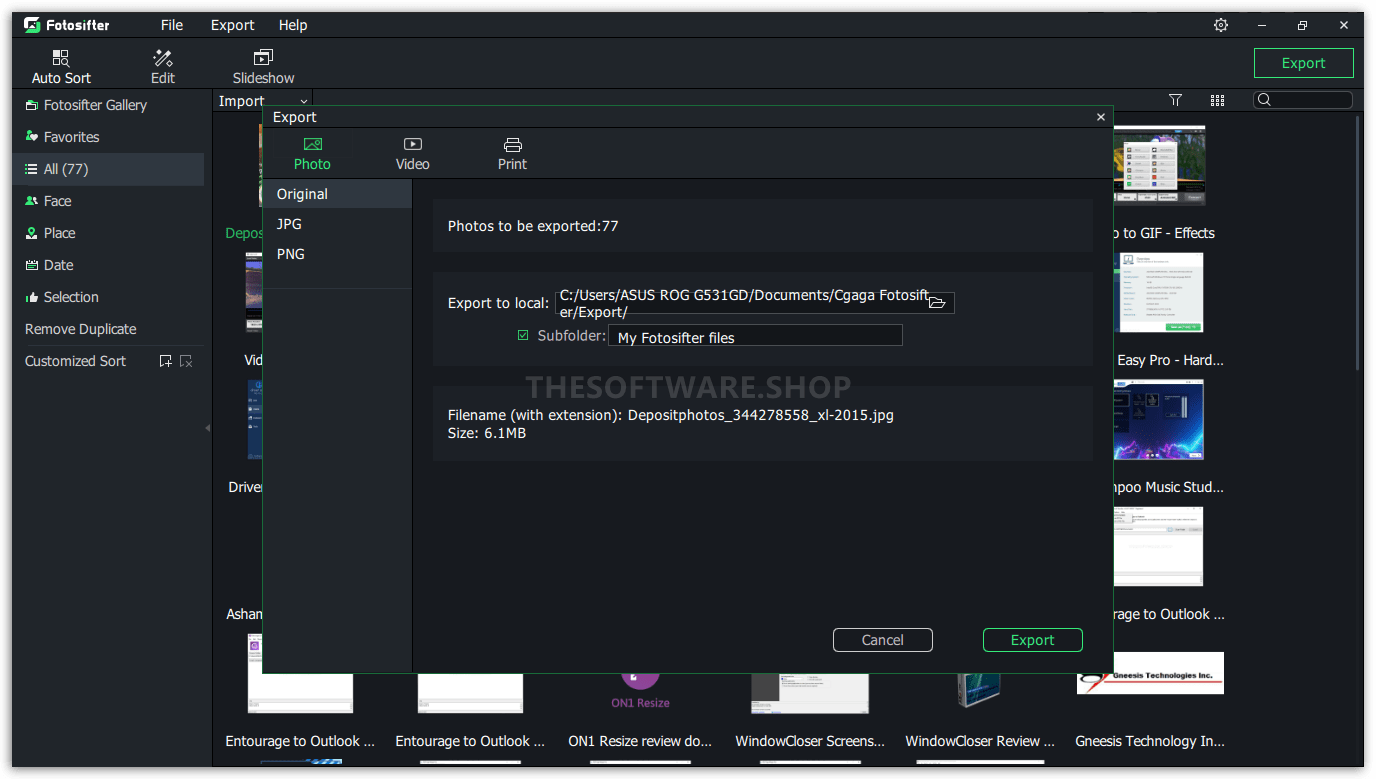Select Gneesis Technology thumbnail
The height and width of the screenshot is (779, 1376).
pos(1150,673)
